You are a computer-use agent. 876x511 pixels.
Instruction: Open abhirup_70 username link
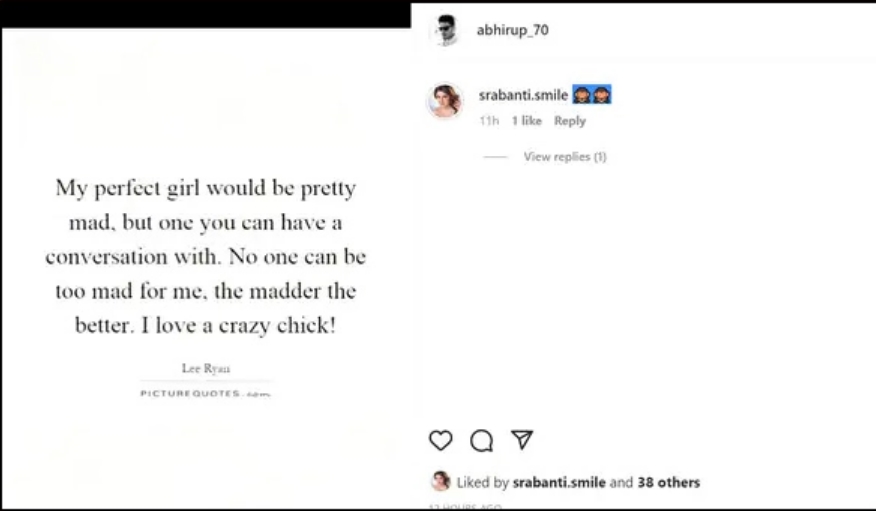512,30
